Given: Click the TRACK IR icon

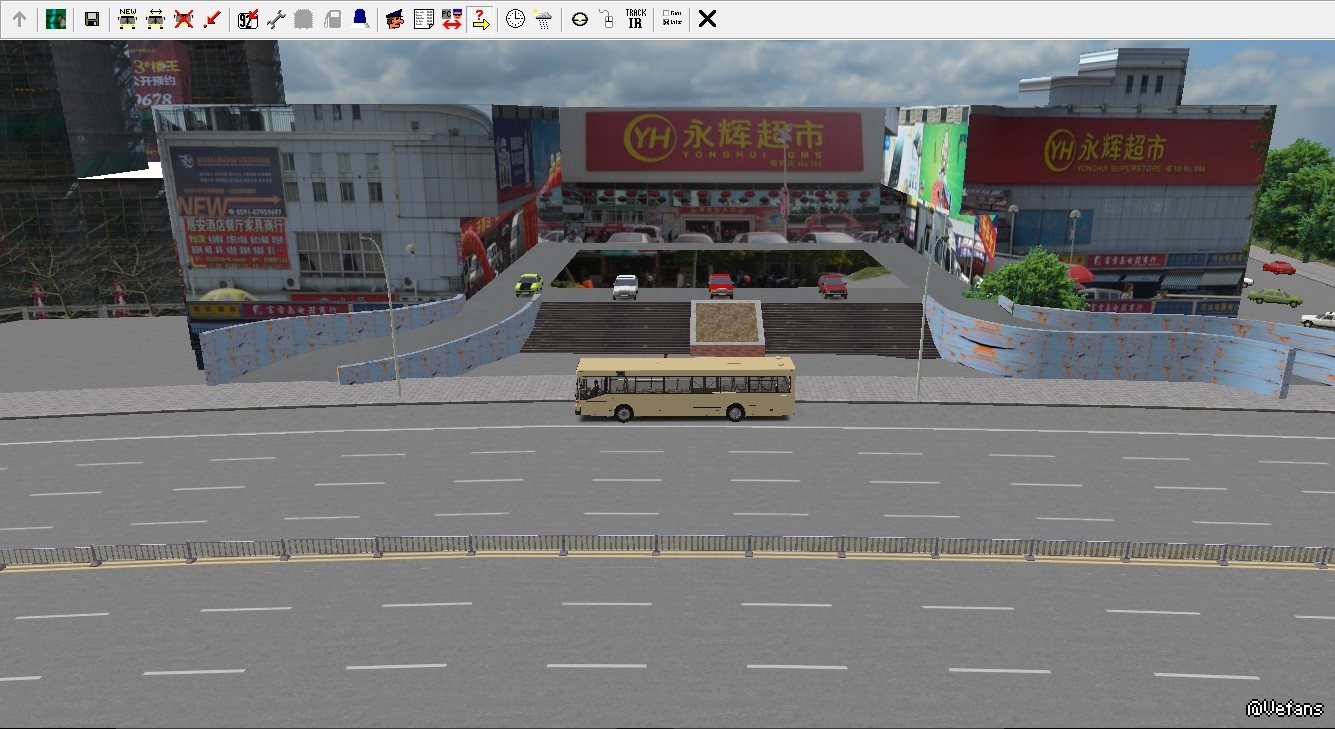Looking at the screenshot, I should [635, 19].
